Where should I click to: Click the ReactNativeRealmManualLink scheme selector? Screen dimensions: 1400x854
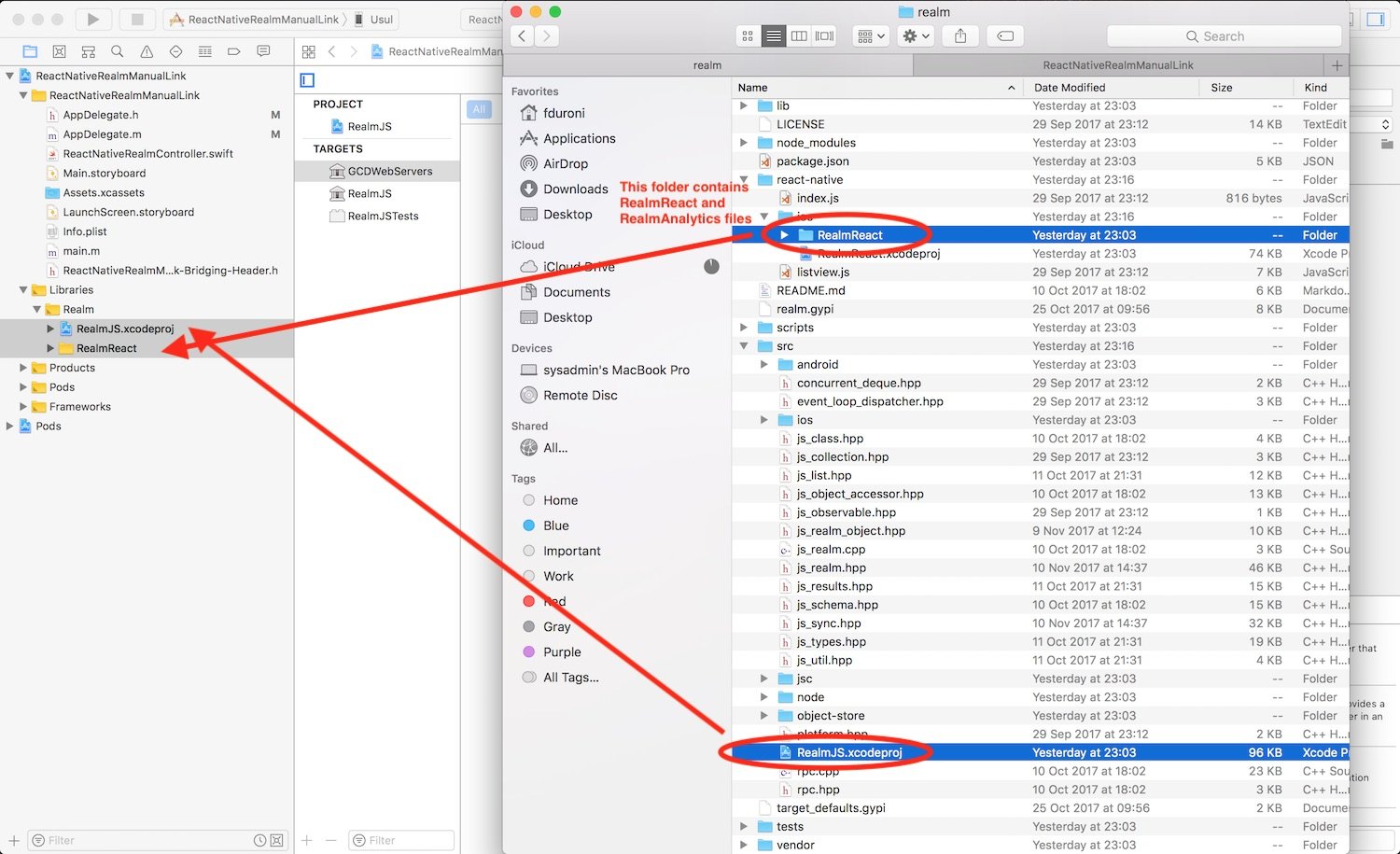(x=254, y=19)
